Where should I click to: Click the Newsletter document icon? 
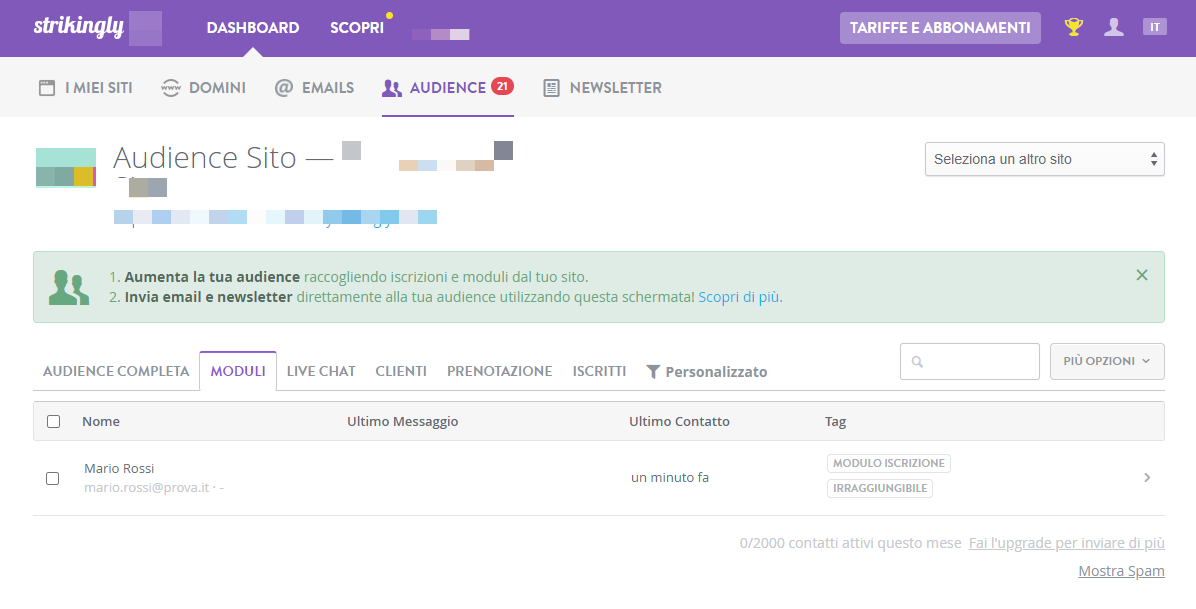(551, 88)
